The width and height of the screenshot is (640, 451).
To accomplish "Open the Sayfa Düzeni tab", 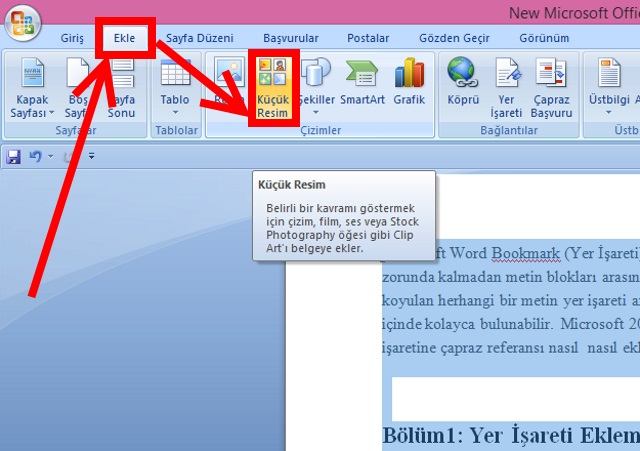I will pos(200,38).
